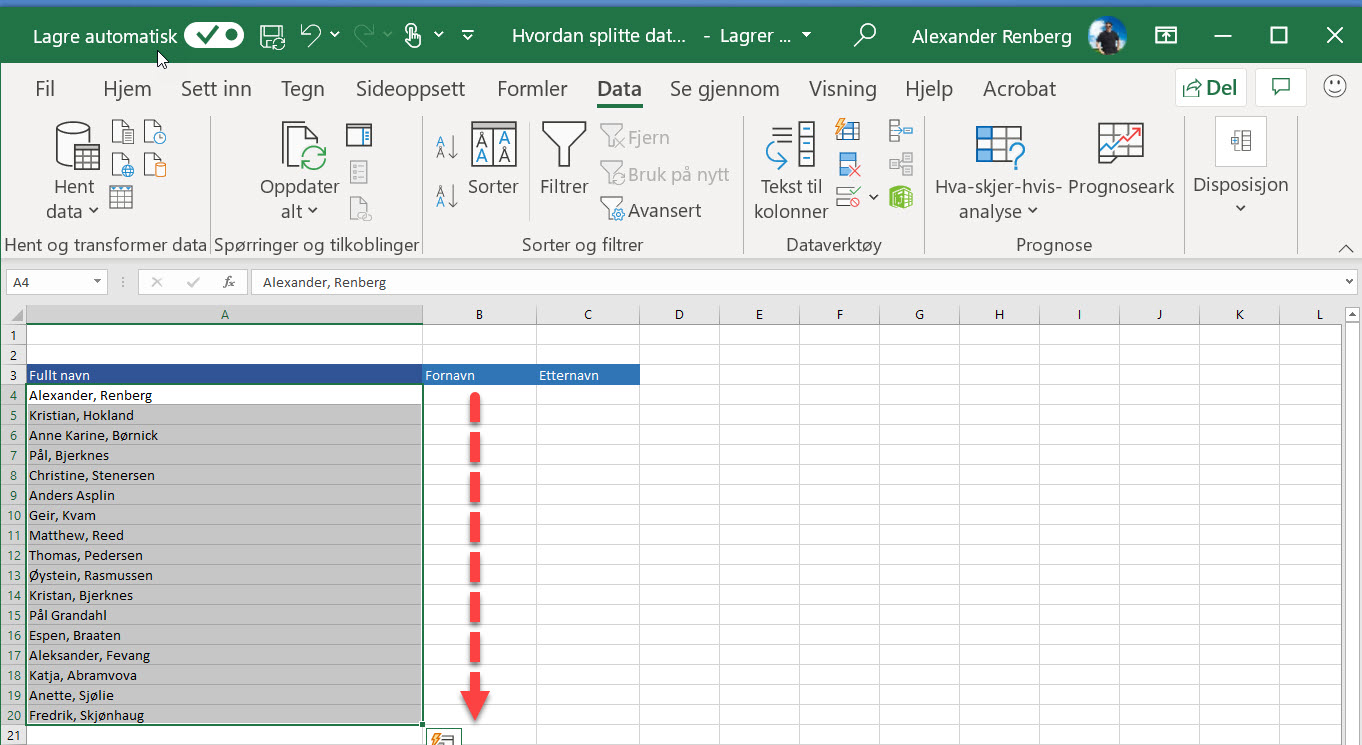Viewport: 1362px width, 745px height.
Task: Switch to the Formler tab
Action: [532, 89]
